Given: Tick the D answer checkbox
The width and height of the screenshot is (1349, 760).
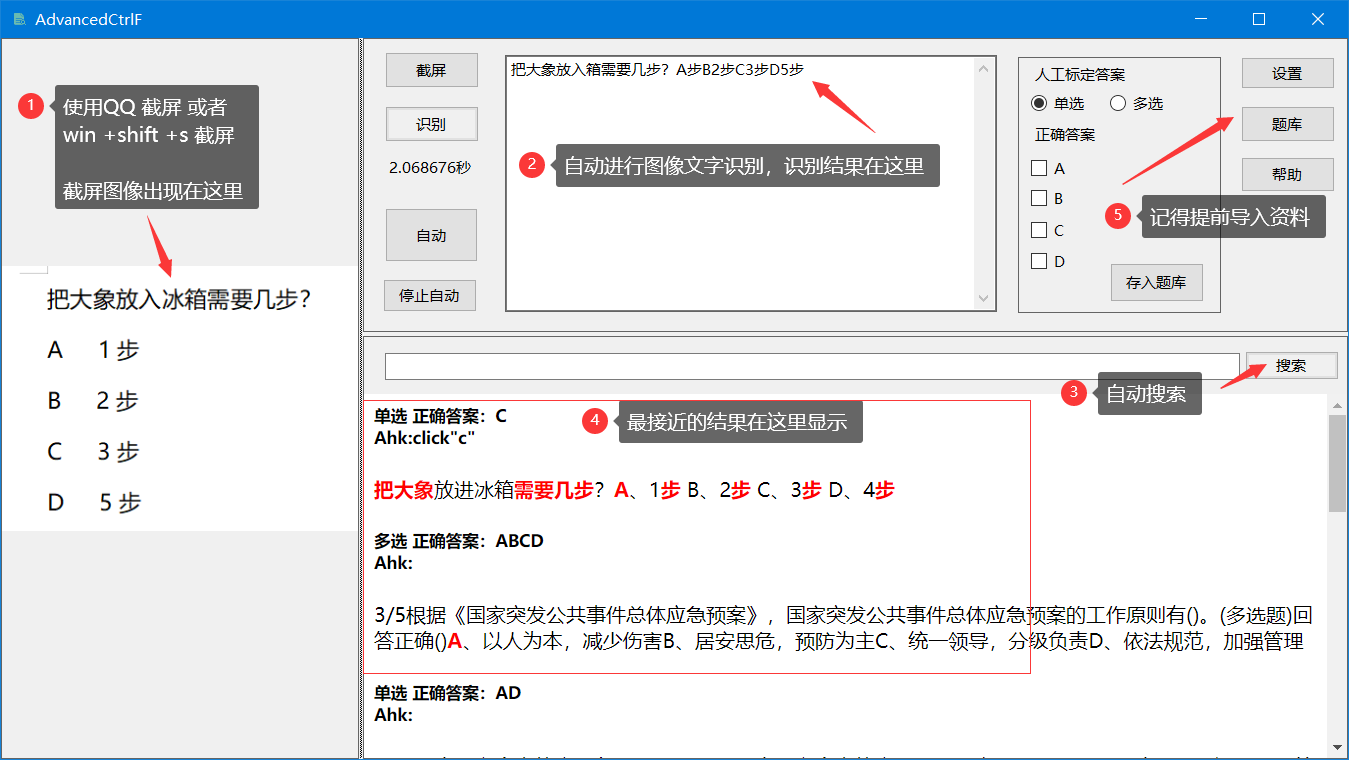Looking at the screenshot, I should pyautogui.click(x=1039, y=261).
